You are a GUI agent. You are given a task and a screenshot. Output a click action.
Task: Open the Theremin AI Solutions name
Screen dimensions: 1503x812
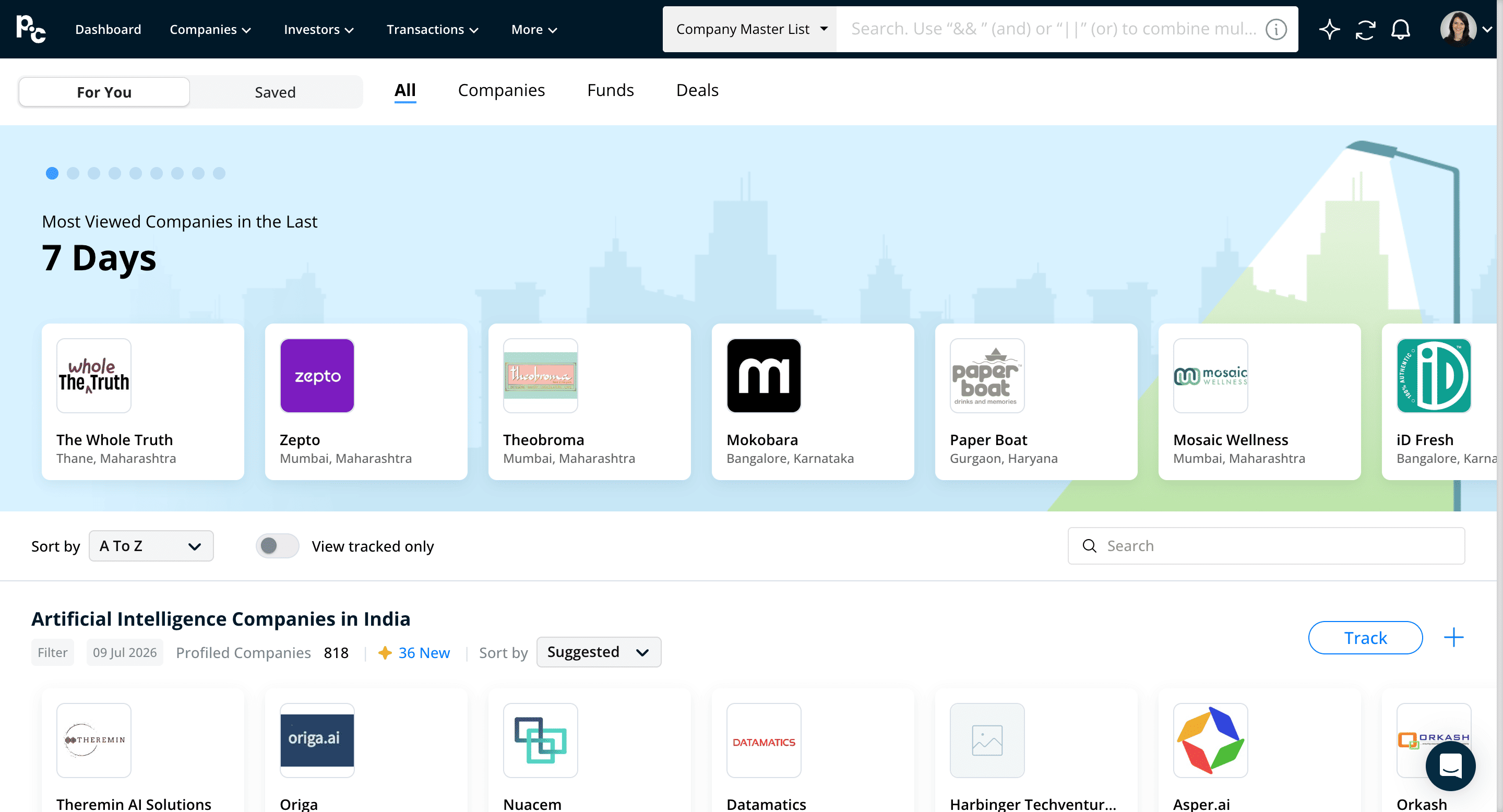click(134, 804)
